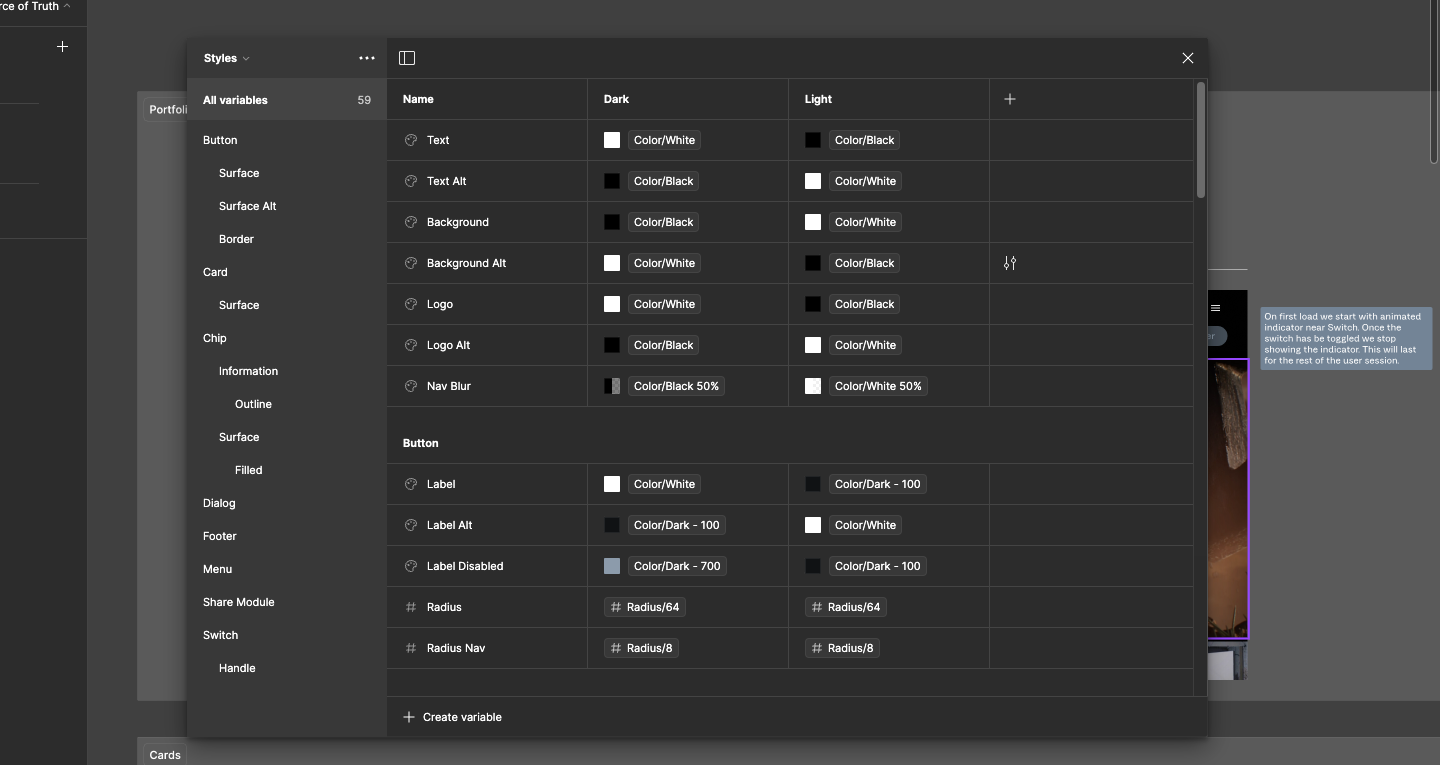The height and width of the screenshot is (765, 1440).
Task: Click the plus icon to add mode column
Action: click(x=1010, y=99)
